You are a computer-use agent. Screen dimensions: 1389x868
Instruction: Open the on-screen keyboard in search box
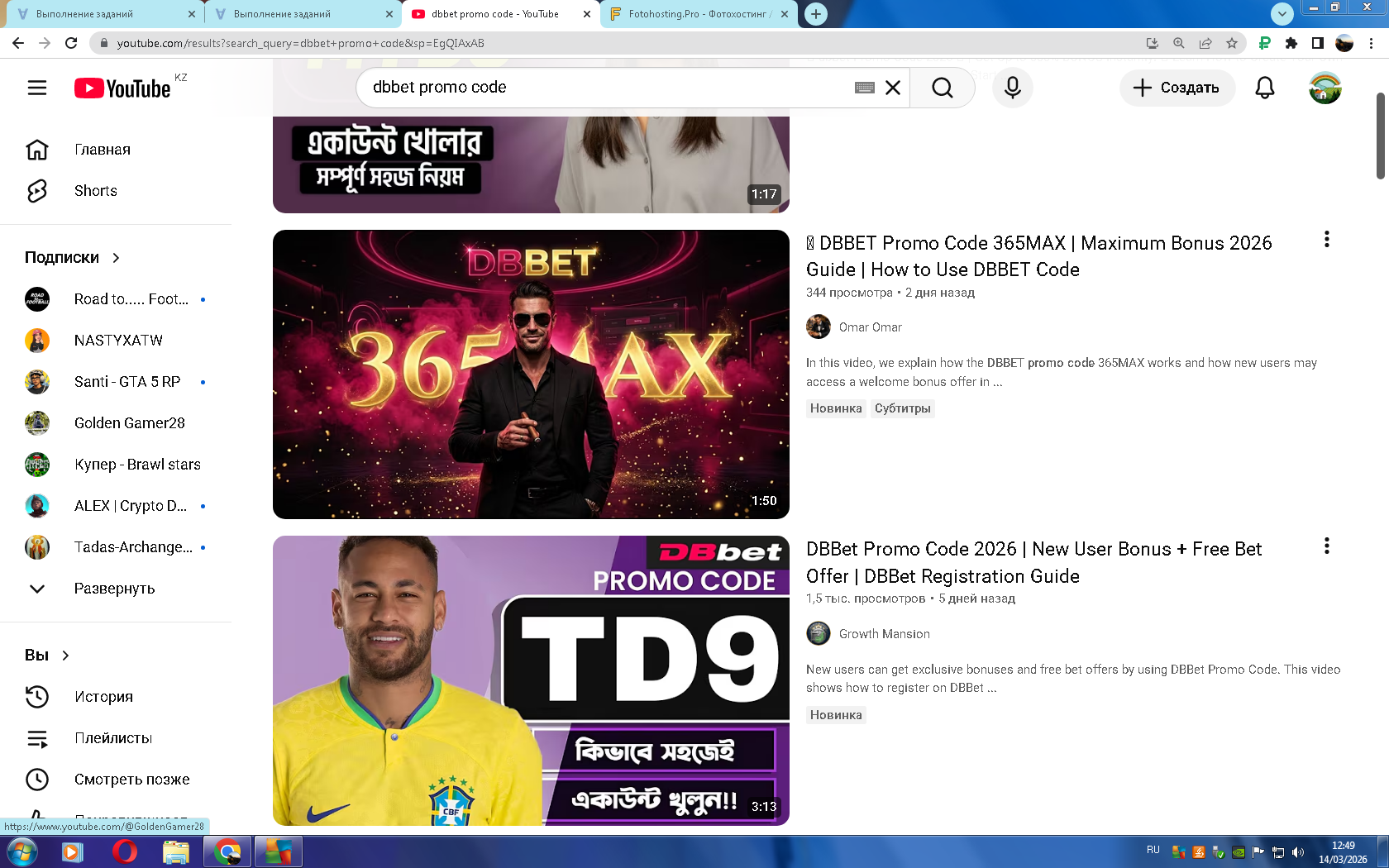coord(865,88)
